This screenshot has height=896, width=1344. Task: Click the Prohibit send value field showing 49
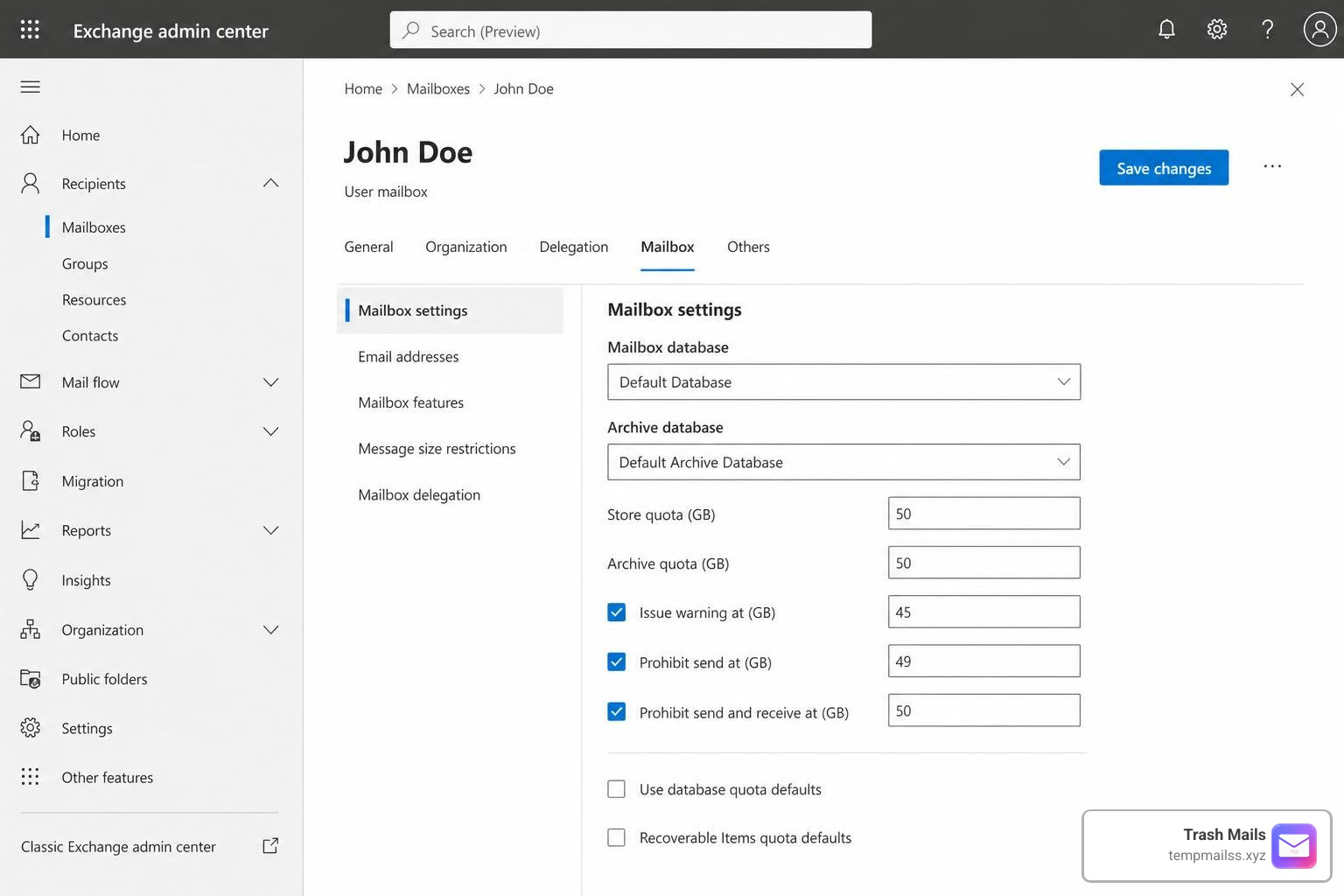pyautogui.click(x=984, y=661)
